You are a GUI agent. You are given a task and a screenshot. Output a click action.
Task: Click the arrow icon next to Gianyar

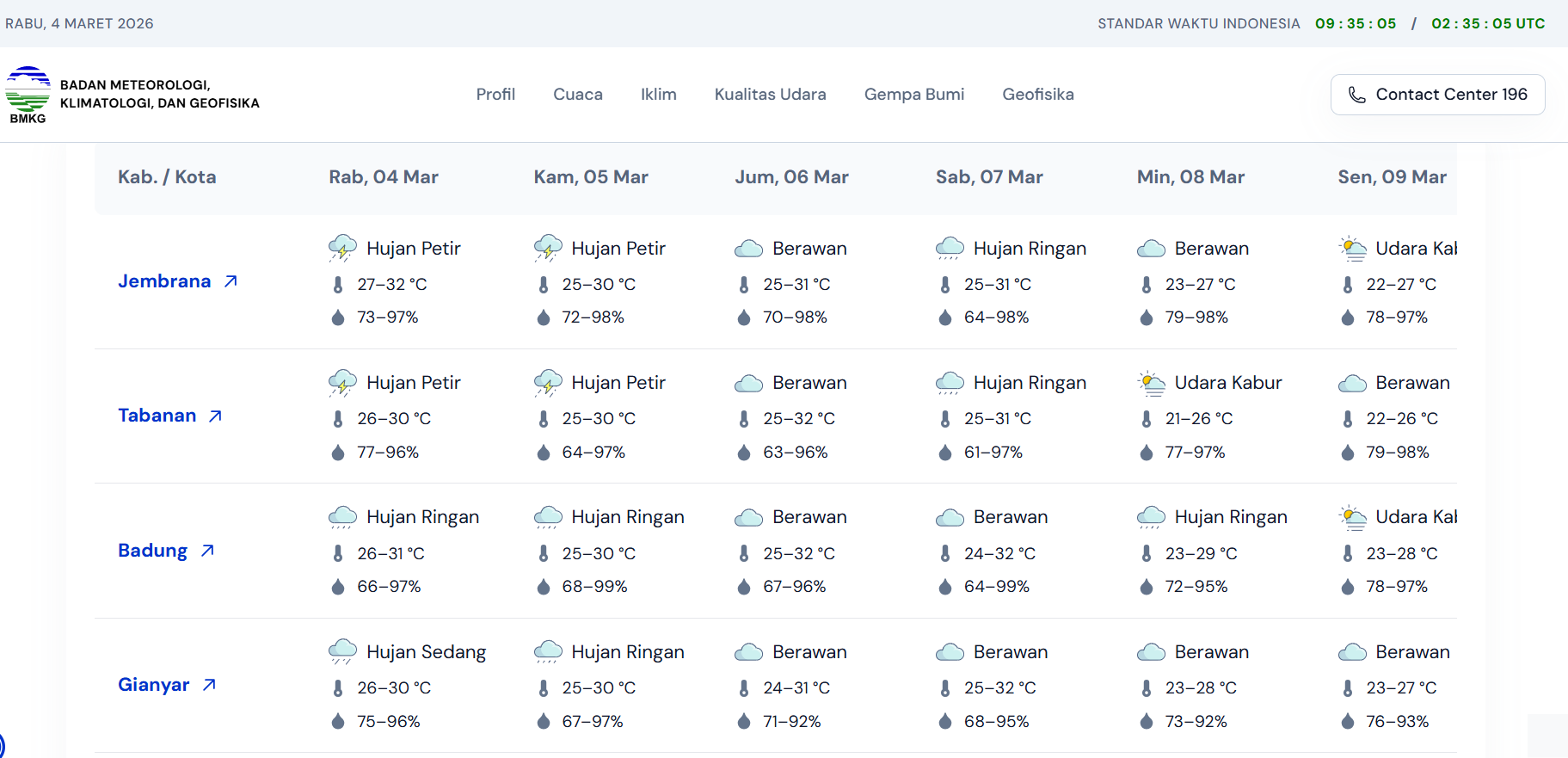click(209, 685)
